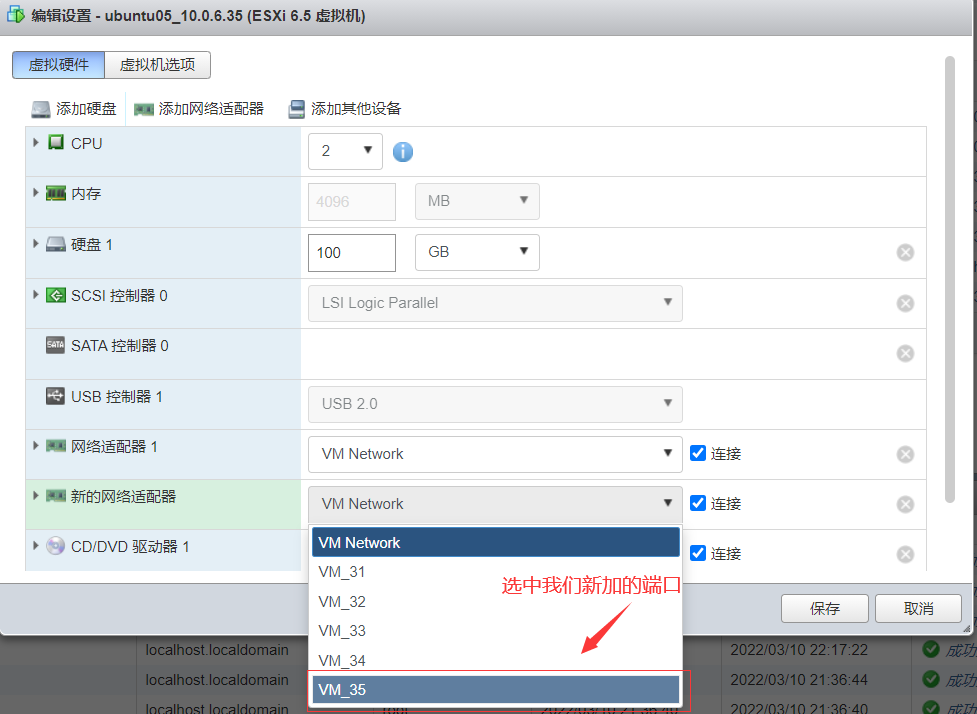This screenshot has width=977, height=714.
Task: Open the LSI Logic Parallel dropdown
Action: [x=495, y=303]
